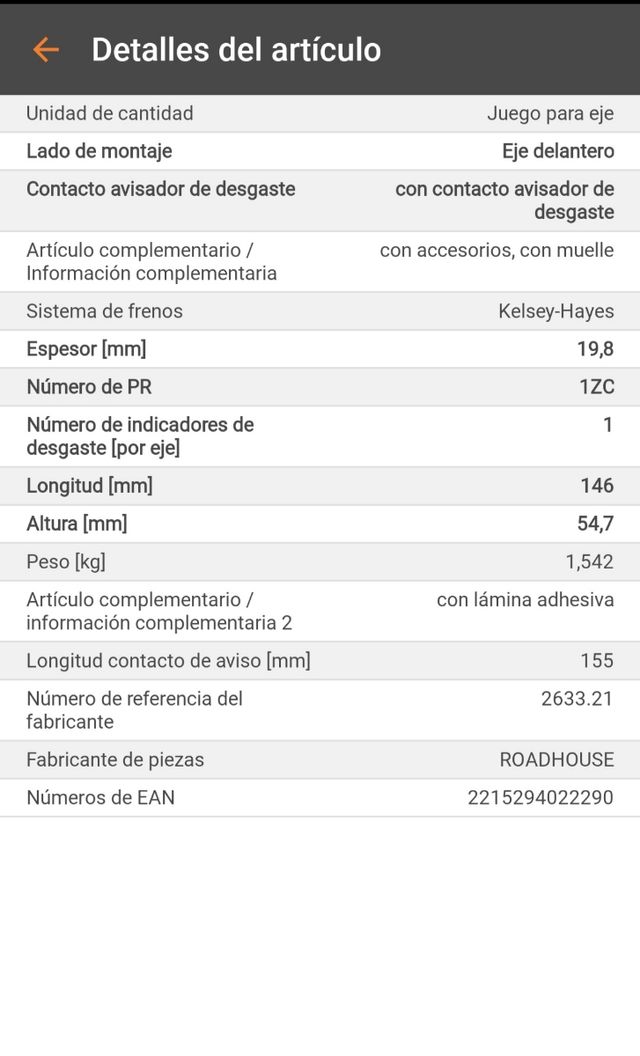Select manufacturer reference number 2633.21
The height and width of the screenshot is (1056, 640).
click(x=577, y=698)
